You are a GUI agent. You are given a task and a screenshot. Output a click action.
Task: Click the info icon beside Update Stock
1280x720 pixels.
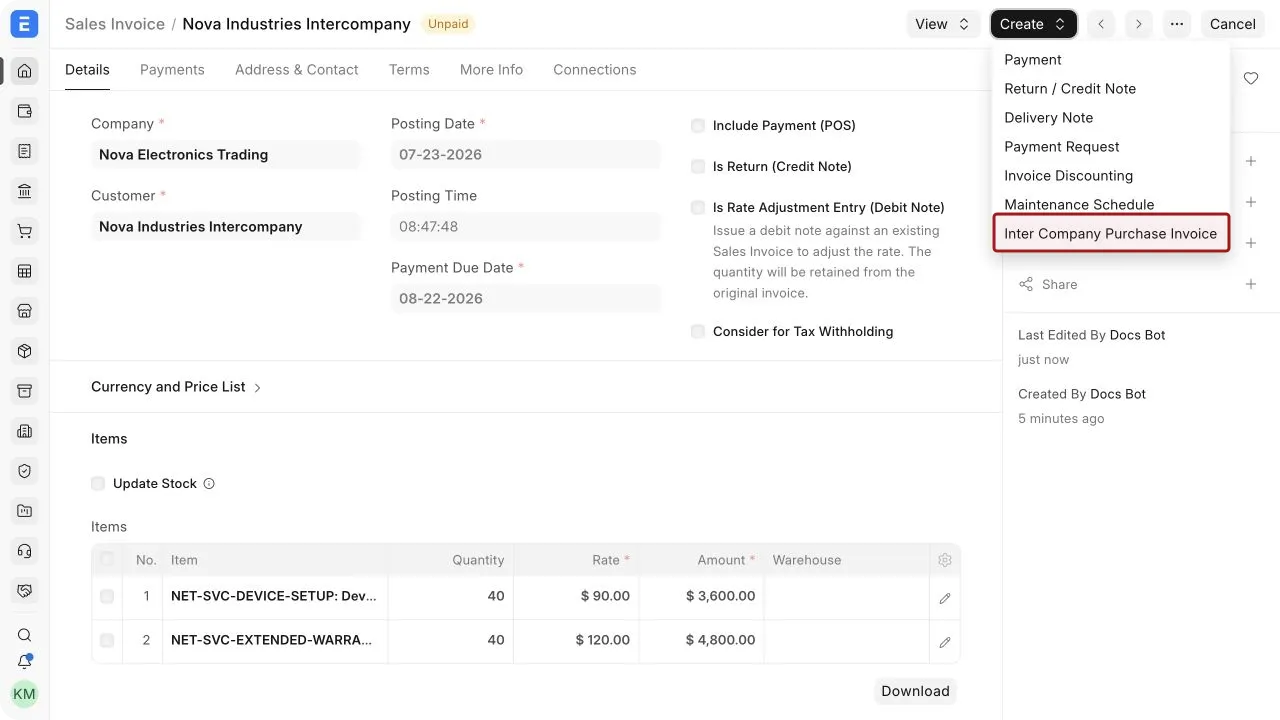(209, 484)
